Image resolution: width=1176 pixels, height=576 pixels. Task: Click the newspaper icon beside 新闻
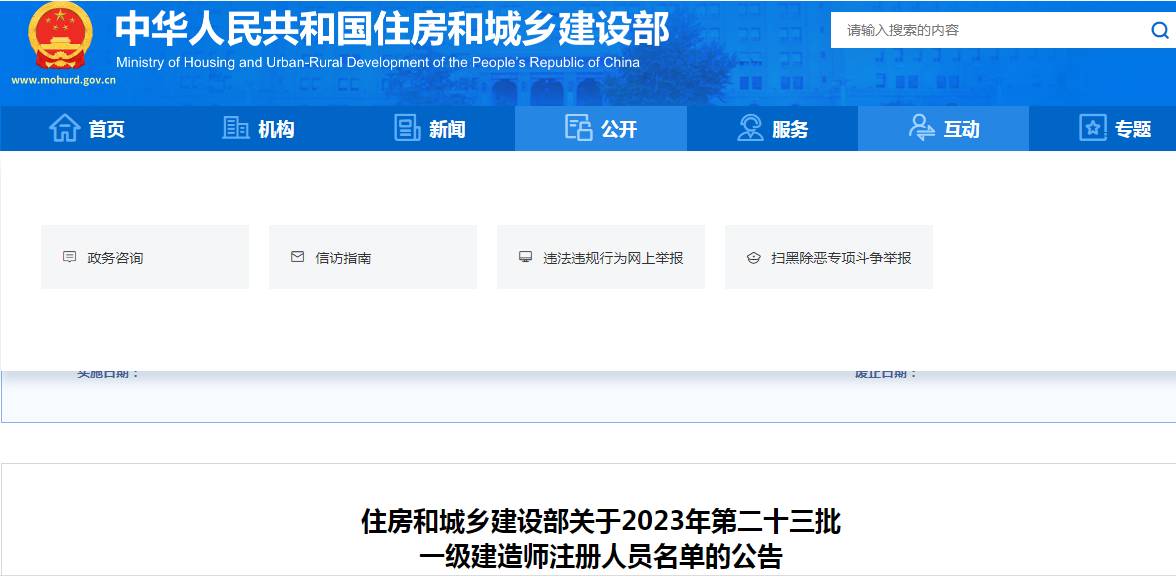pos(407,128)
